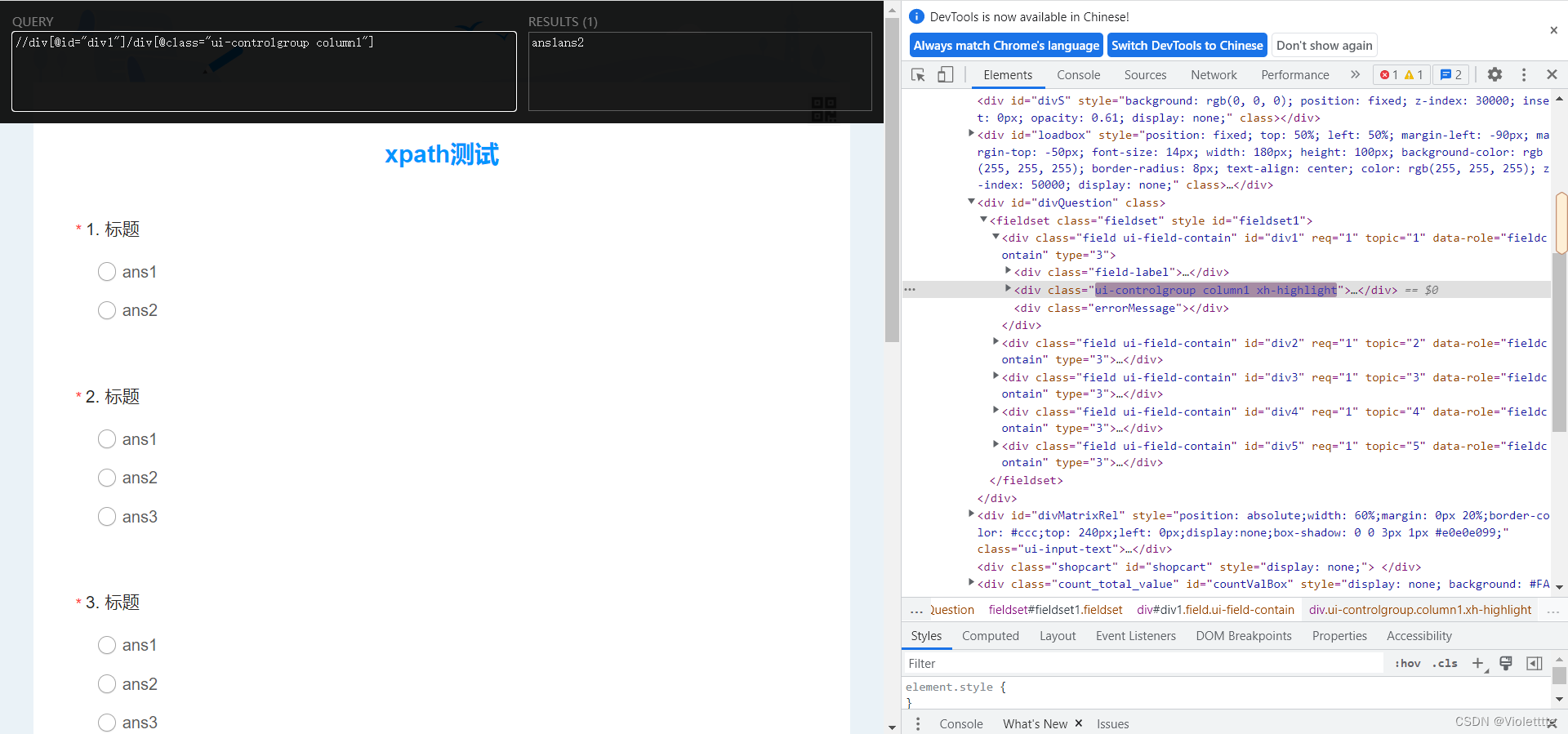Click Don't show again button

[1325, 46]
